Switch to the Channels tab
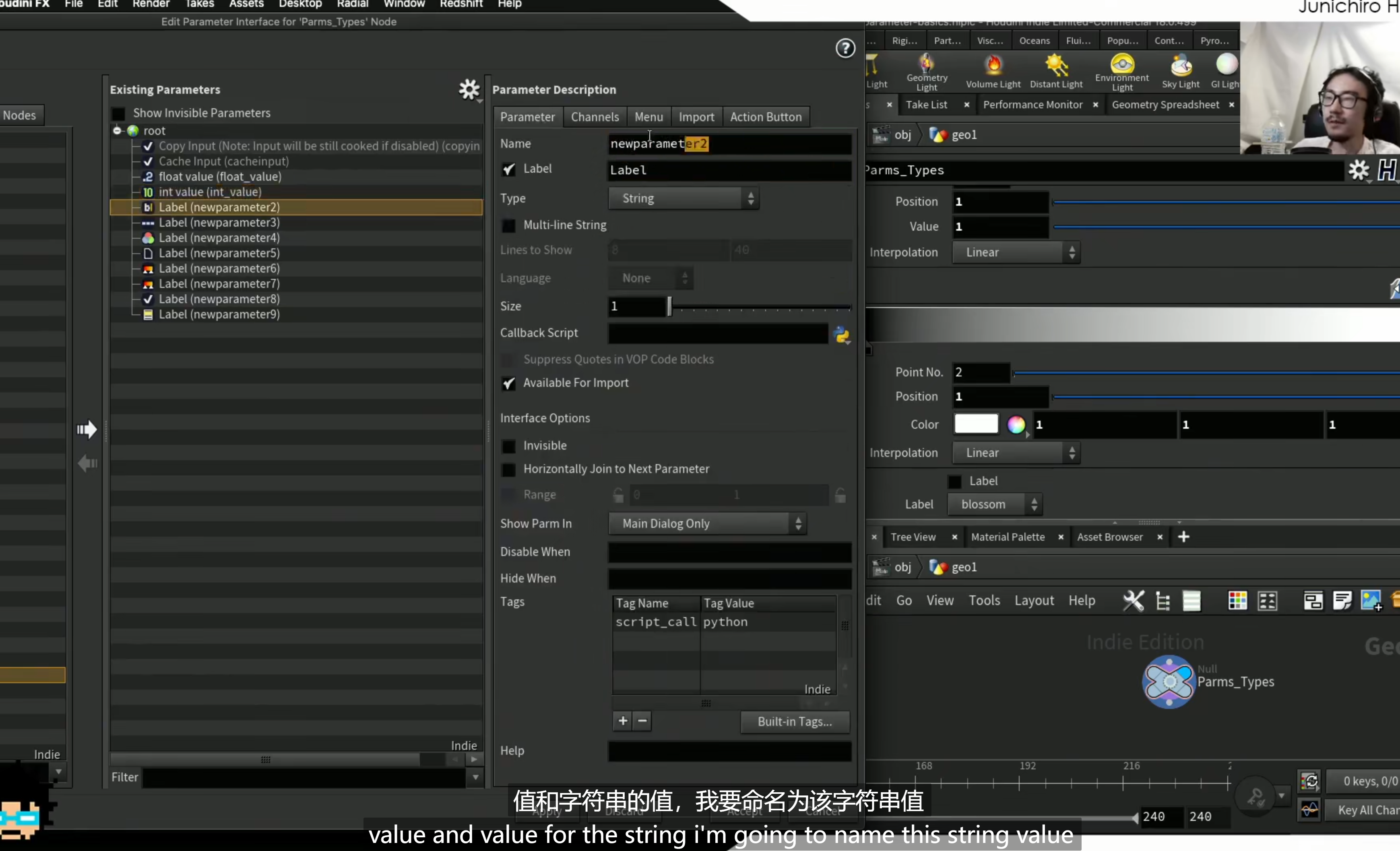Screen dimensions: 1400x851 click(x=594, y=117)
